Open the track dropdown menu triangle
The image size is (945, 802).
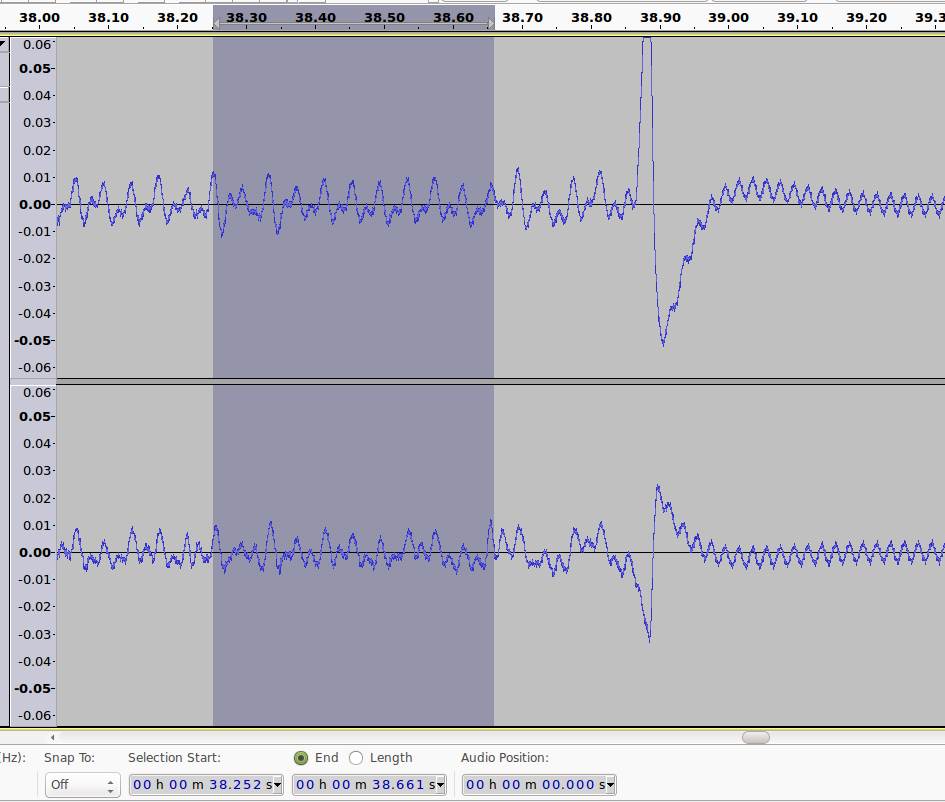[x=4, y=44]
